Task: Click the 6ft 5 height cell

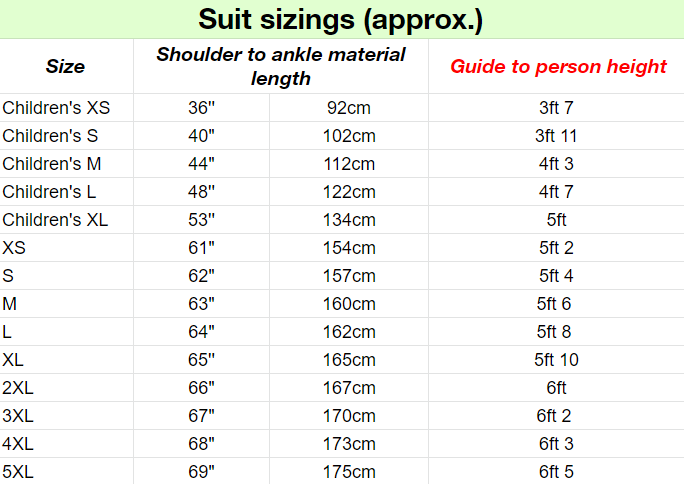Action: pos(556,472)
